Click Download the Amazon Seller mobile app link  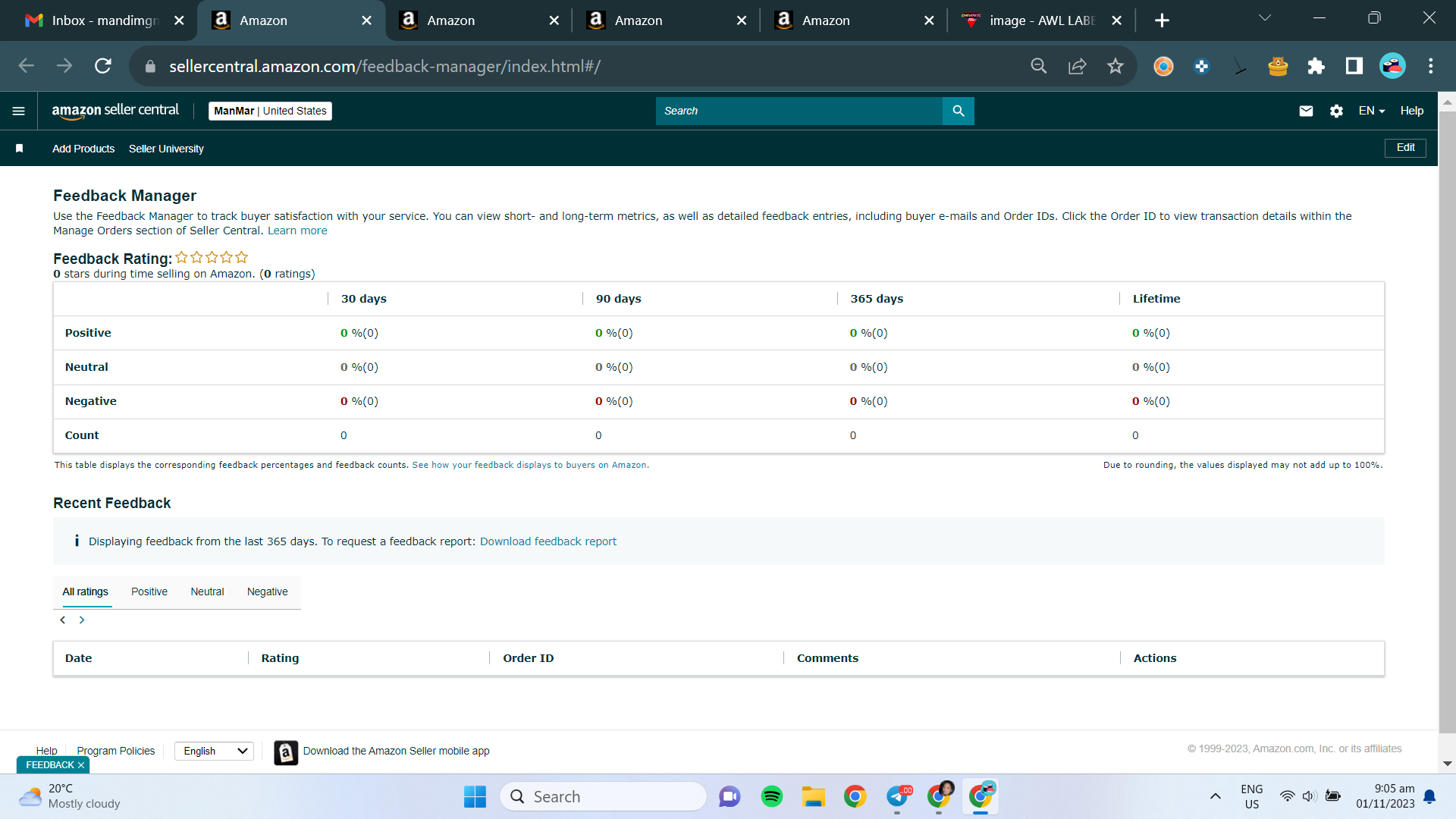point(396,751)
